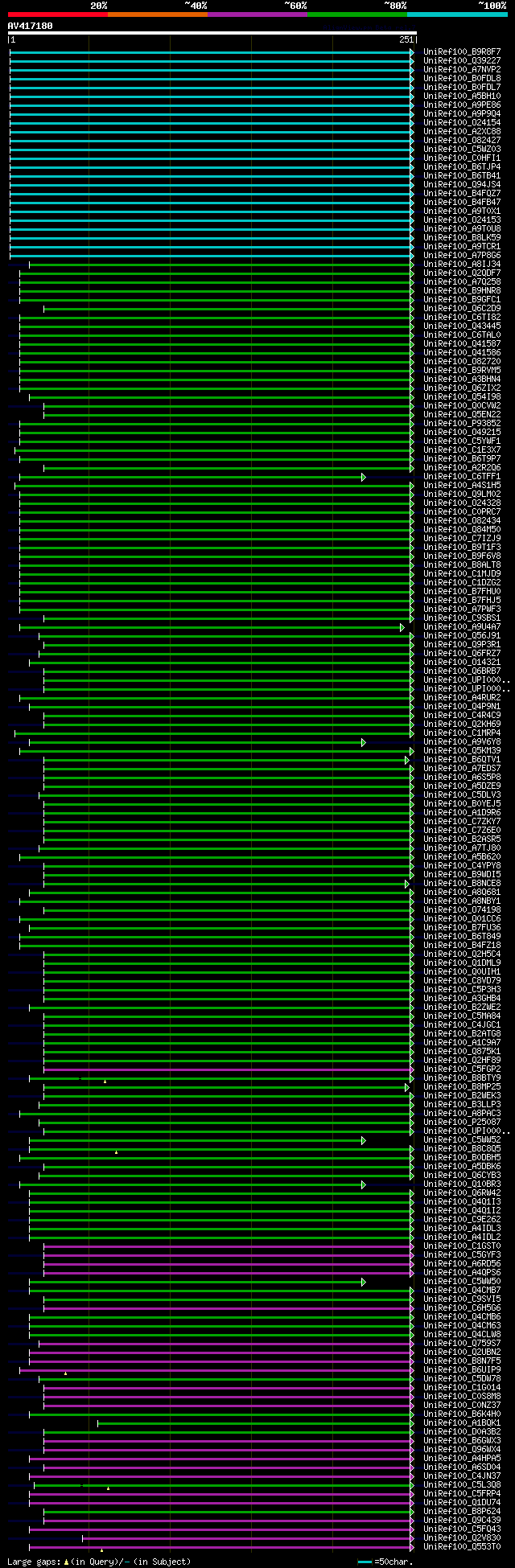Viewport: 515px width, 1568px height.
Task: Click the arrowhead ending the B8NCE8 alignment
Action: coord(407,884)
